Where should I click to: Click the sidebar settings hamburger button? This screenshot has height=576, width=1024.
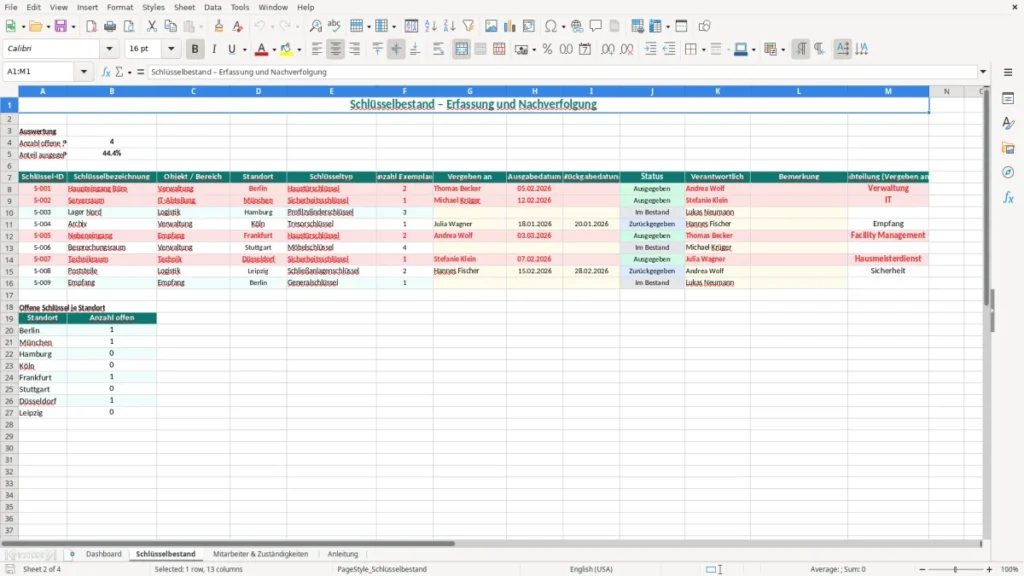click(1008, 72)
